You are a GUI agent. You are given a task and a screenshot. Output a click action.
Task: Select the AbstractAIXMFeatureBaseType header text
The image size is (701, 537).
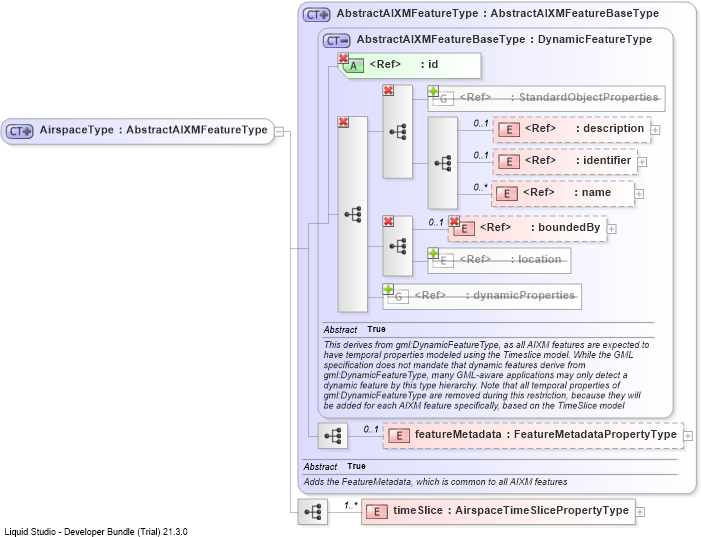click(504, 39)
